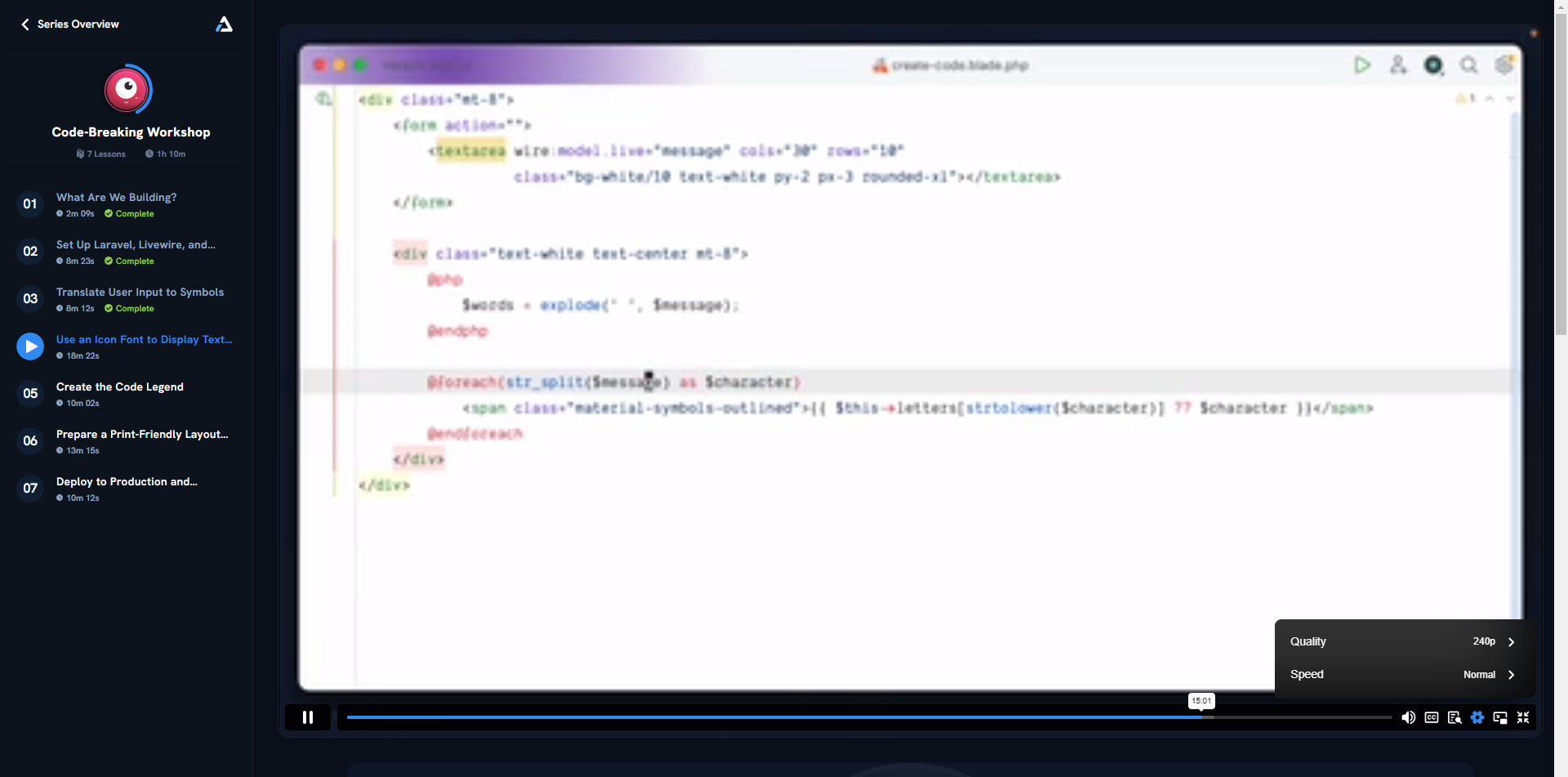Open lesson 05 Create the Code Legend

(x=125, y=394)
